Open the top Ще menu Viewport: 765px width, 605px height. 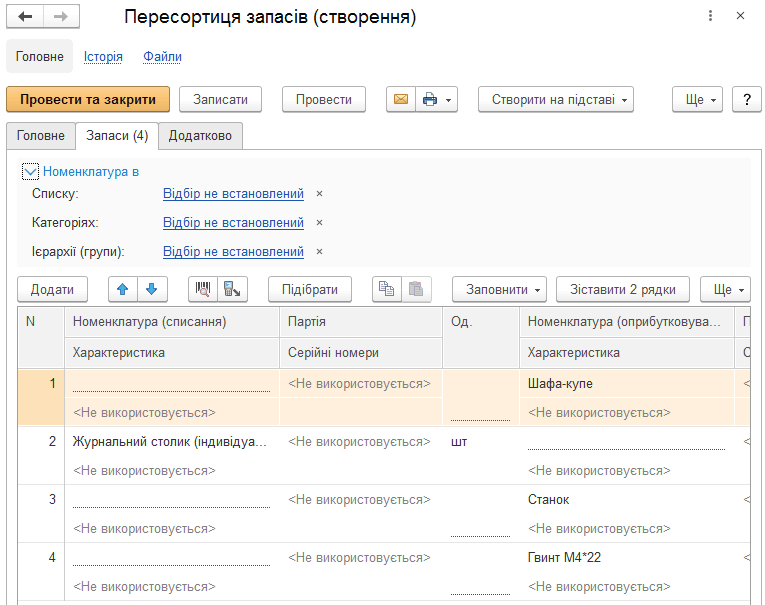[x=697, y=100]
